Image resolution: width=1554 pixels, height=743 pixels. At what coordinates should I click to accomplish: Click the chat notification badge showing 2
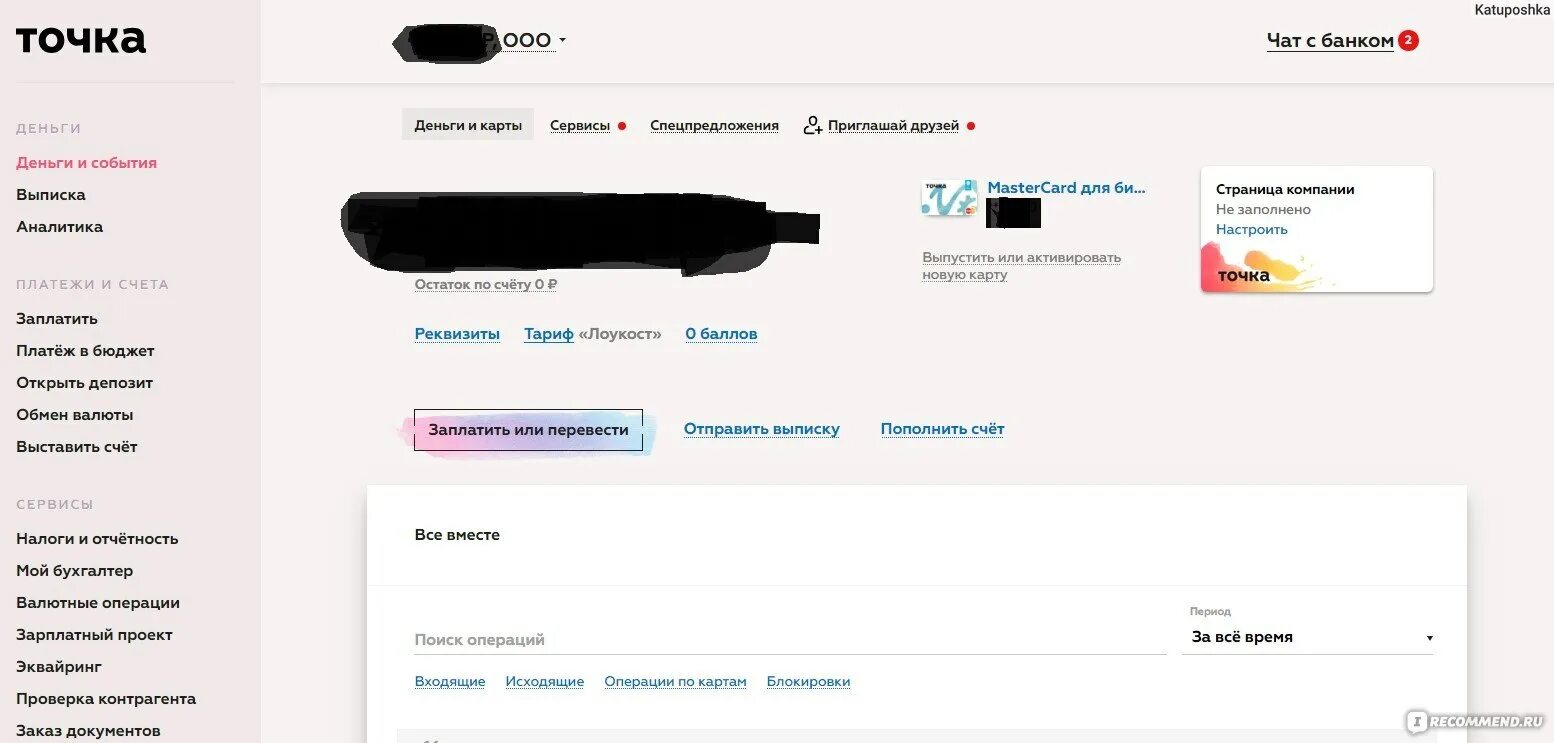[x=1408, y=41]
